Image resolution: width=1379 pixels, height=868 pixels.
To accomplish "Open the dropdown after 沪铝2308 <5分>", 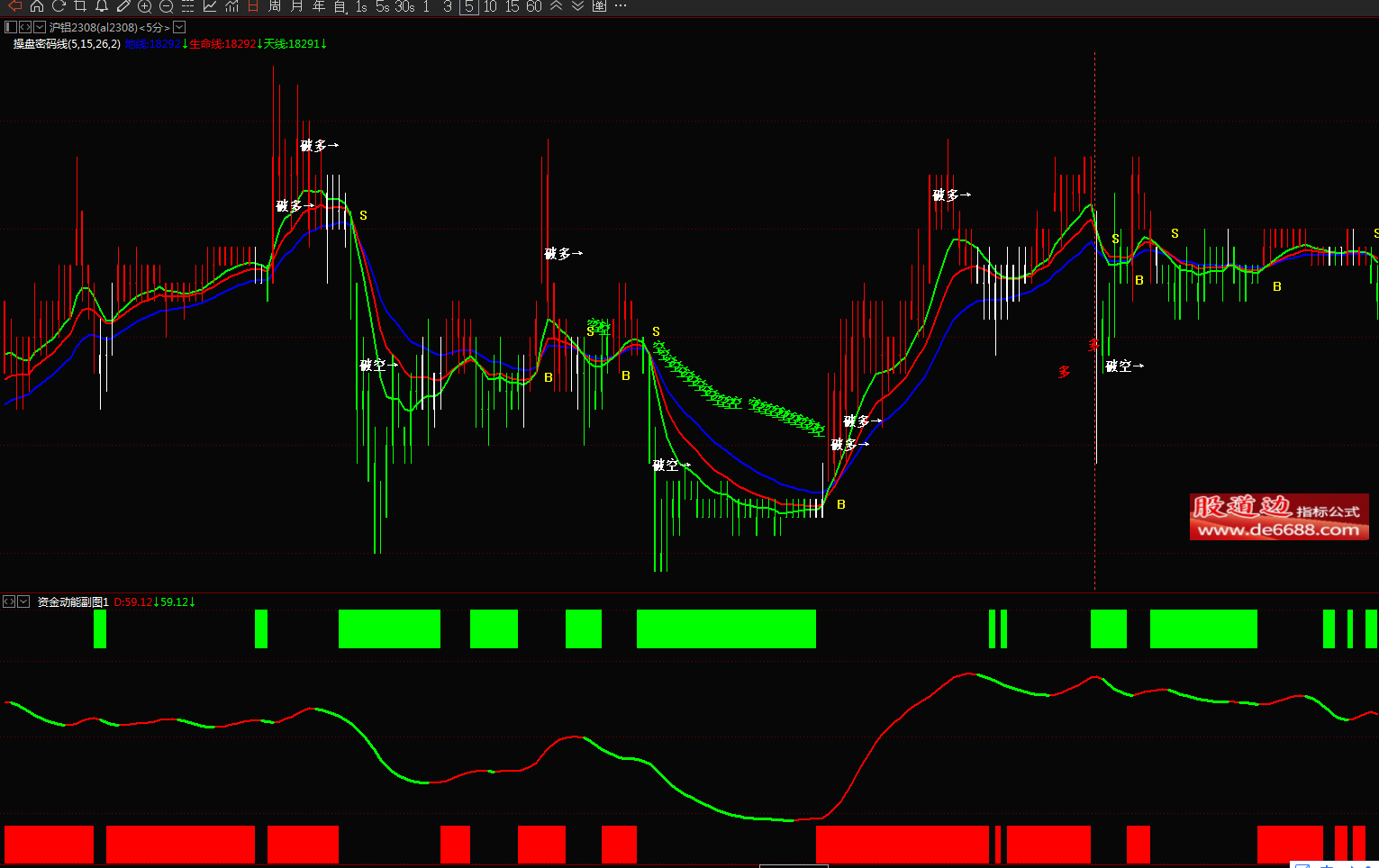I will [179, 28].
